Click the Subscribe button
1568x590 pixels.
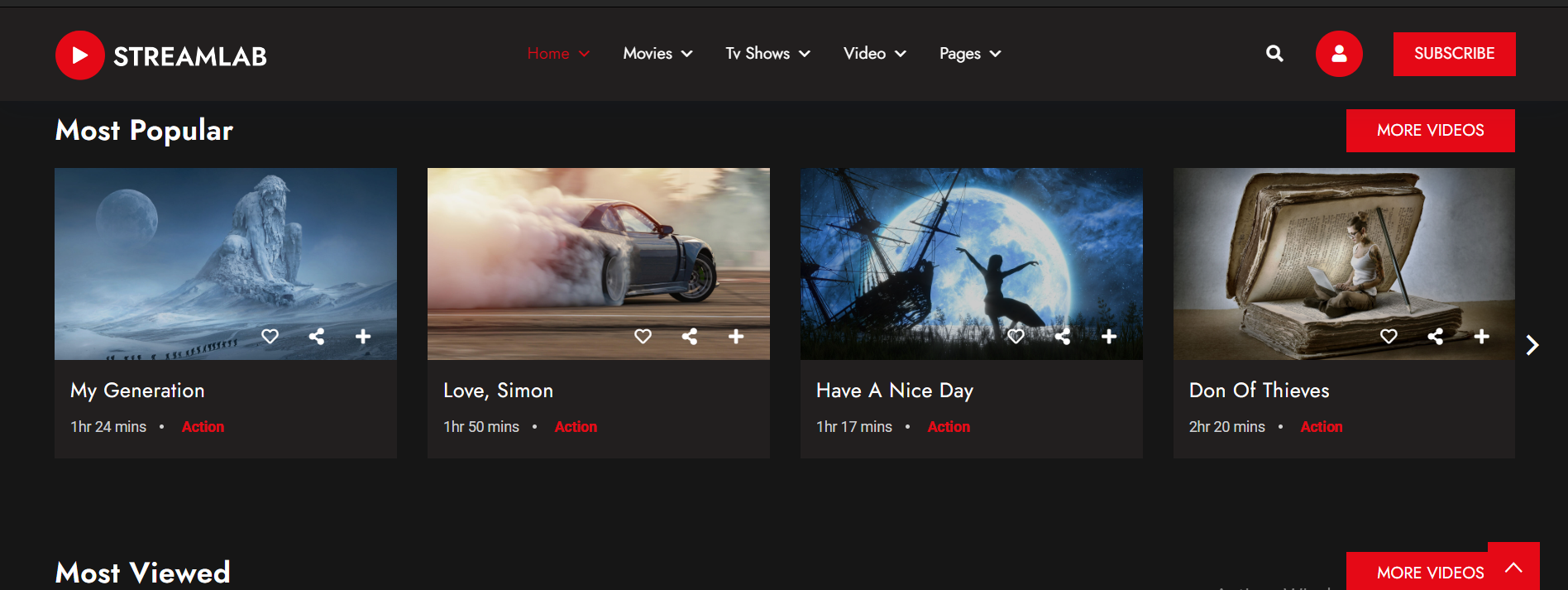pos(1454,54)
